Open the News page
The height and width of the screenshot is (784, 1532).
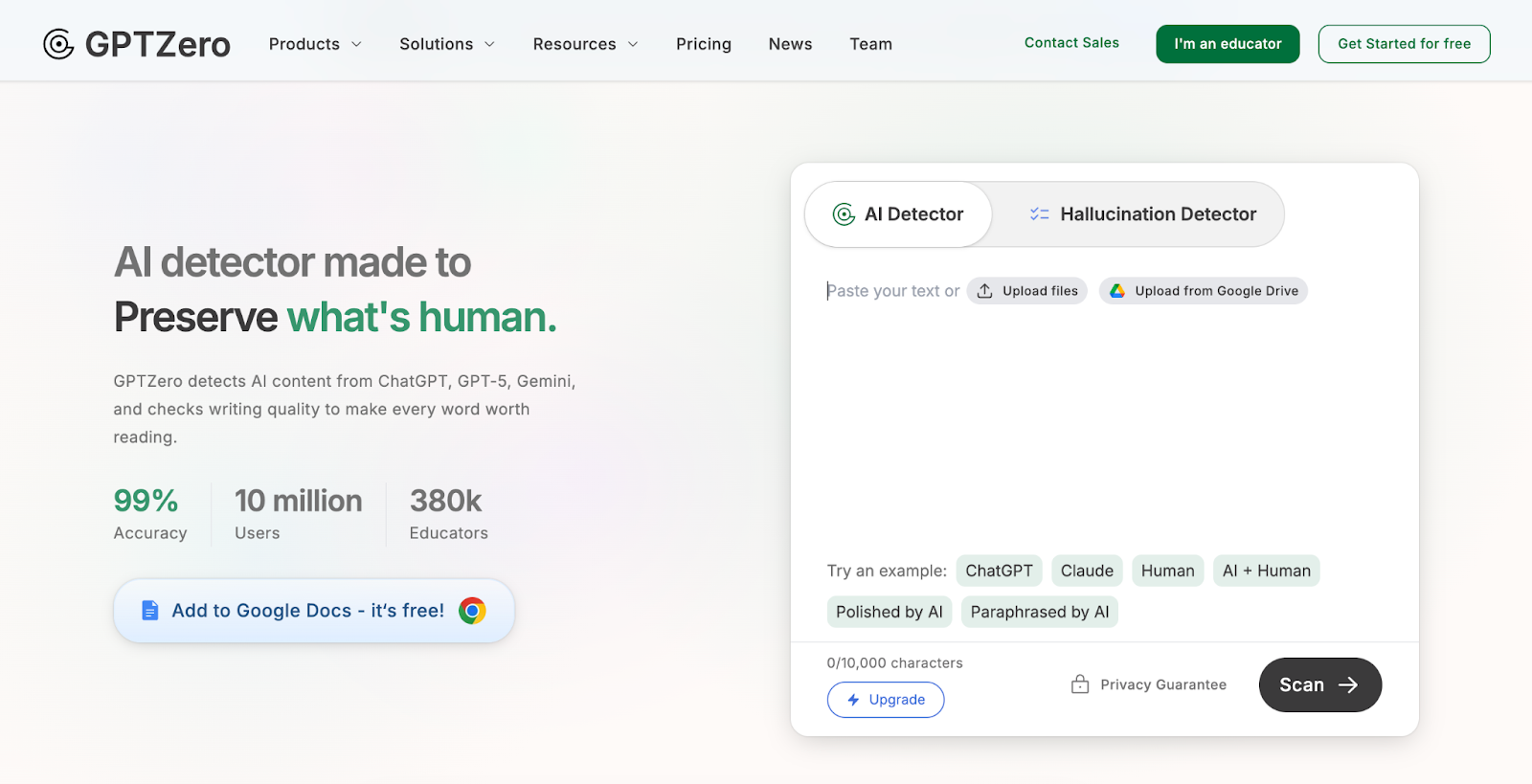point(790,44)
